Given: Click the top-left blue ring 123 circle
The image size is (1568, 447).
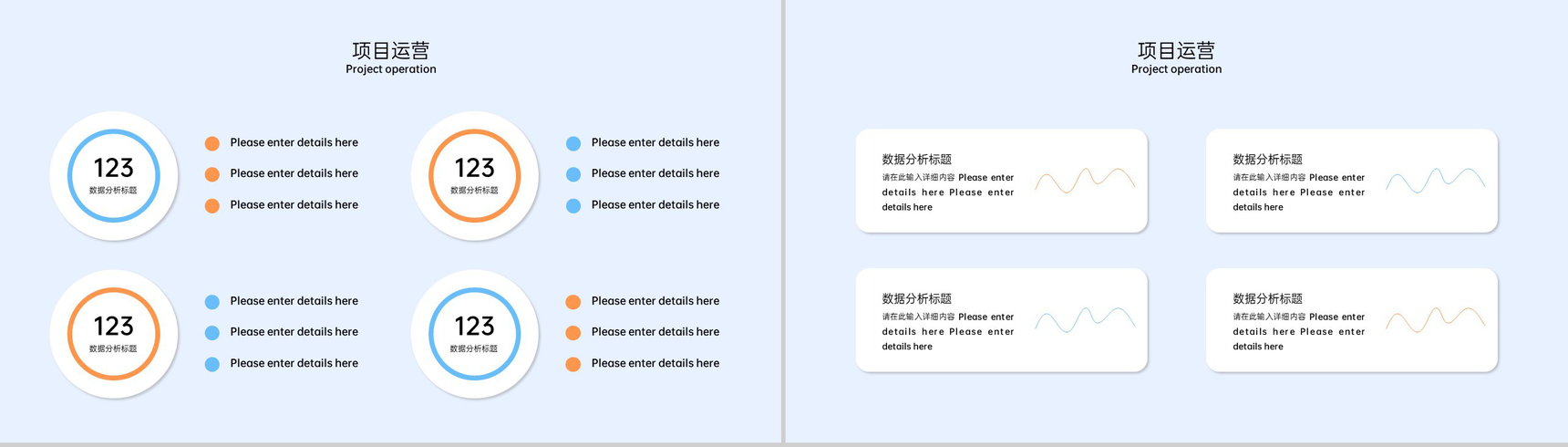Looking at the screenshot, I should (x=114, y=176).
